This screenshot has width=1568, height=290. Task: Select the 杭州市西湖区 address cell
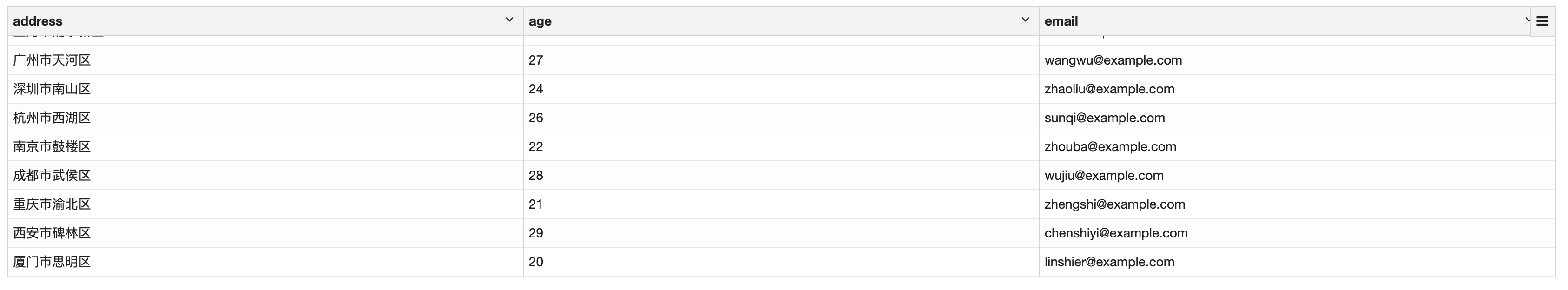pyautogui.click(x=53, y=118)
